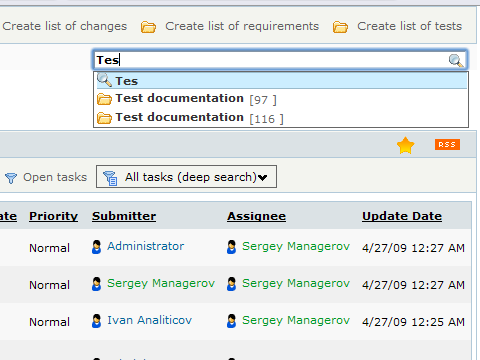Image resolution: width=480 pixels, height=360 pixels.
Task: Sort table by Assignee column header
Action: coord(256,216)
